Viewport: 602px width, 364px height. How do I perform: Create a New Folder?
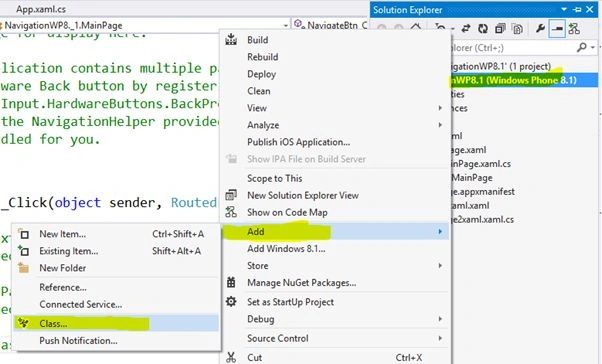116,268
